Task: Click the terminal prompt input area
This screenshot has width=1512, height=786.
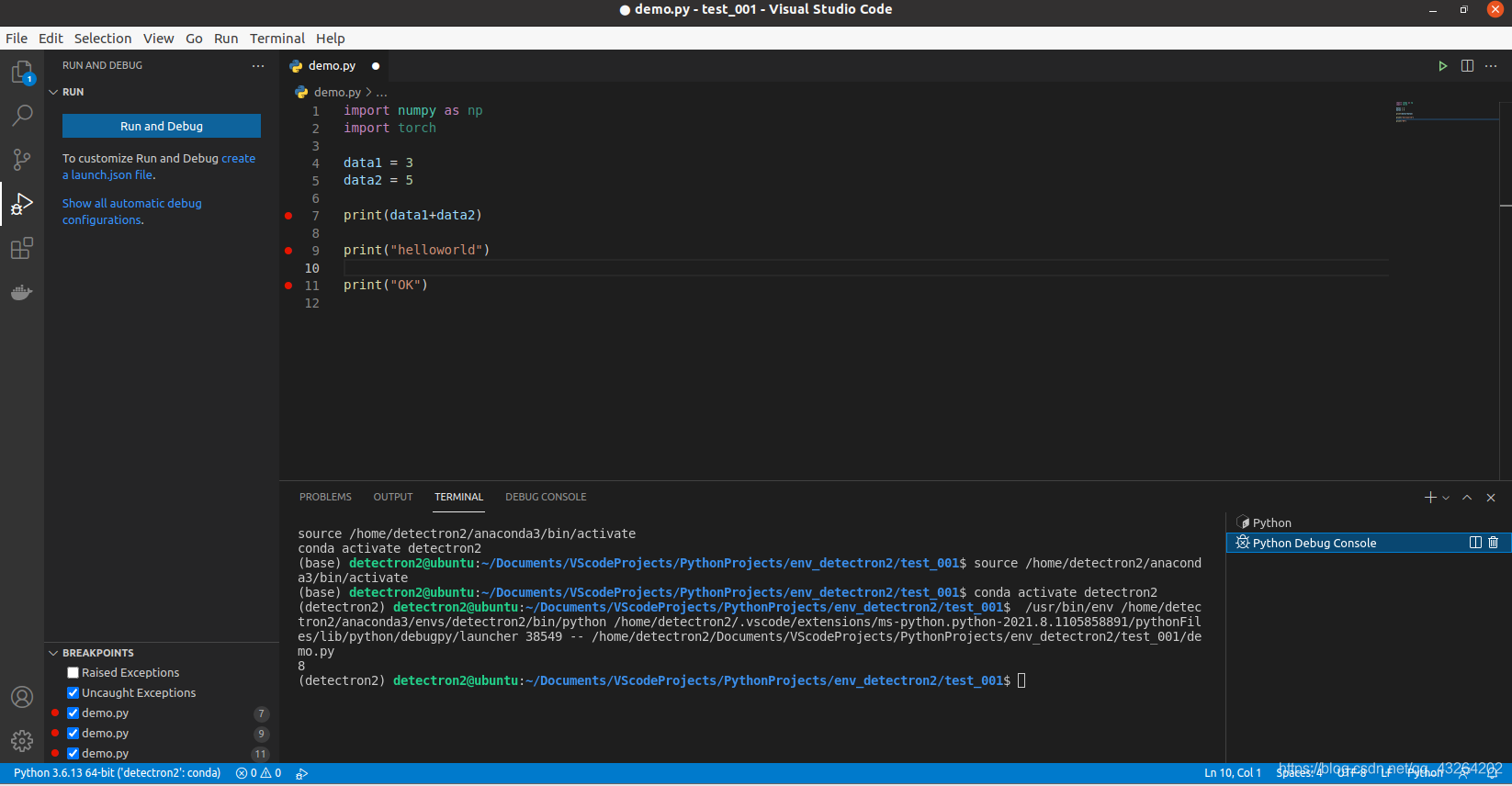Action: click(1021, 680)
